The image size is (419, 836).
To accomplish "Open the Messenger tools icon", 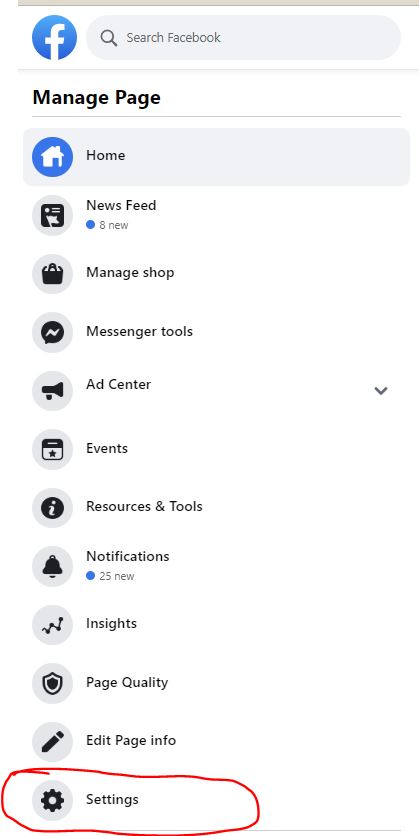I will 52,332.
